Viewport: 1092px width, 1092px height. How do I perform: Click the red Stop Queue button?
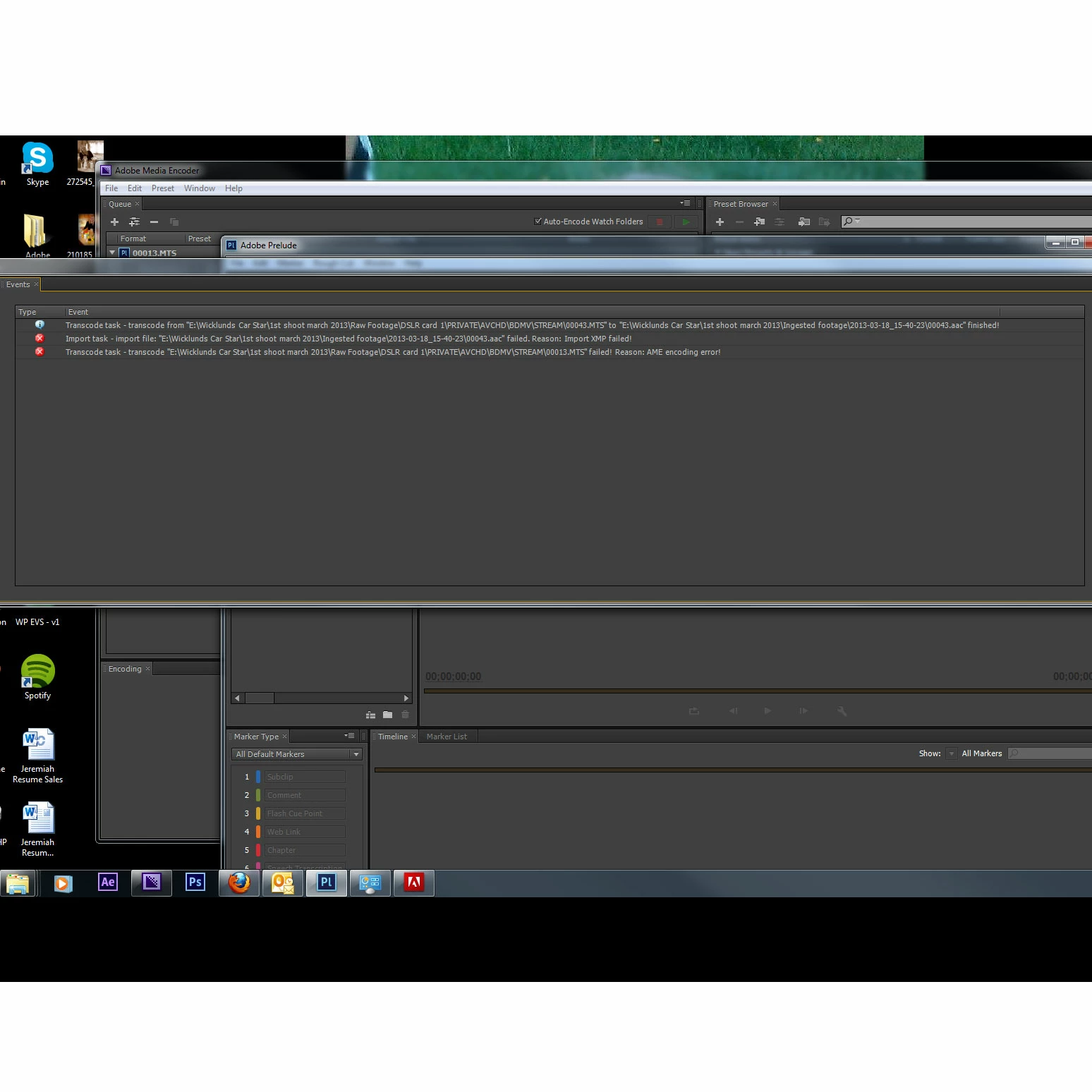point(660,222)
